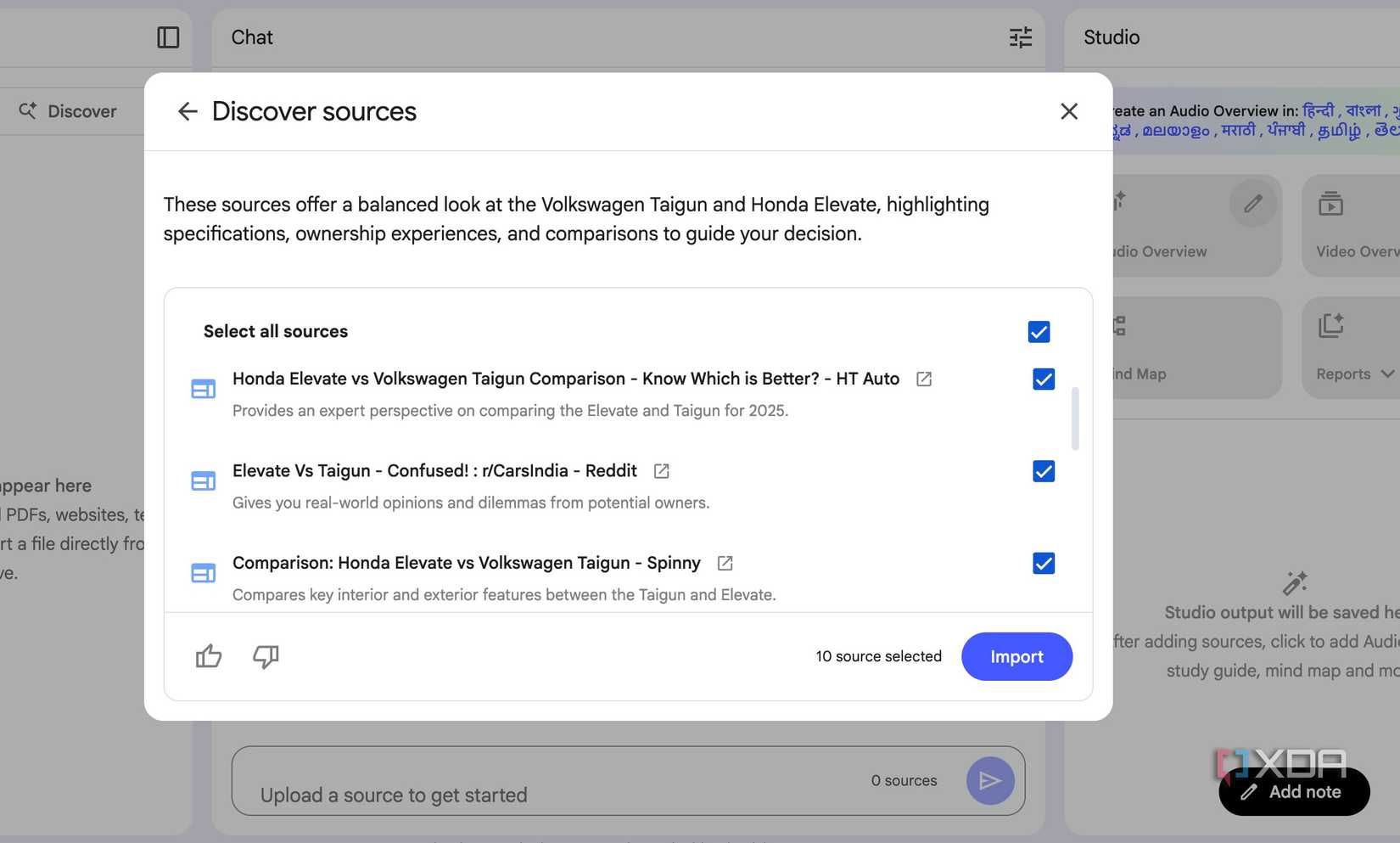
Task: Select Hindi audio overview language link
Action: (1318, 110)
